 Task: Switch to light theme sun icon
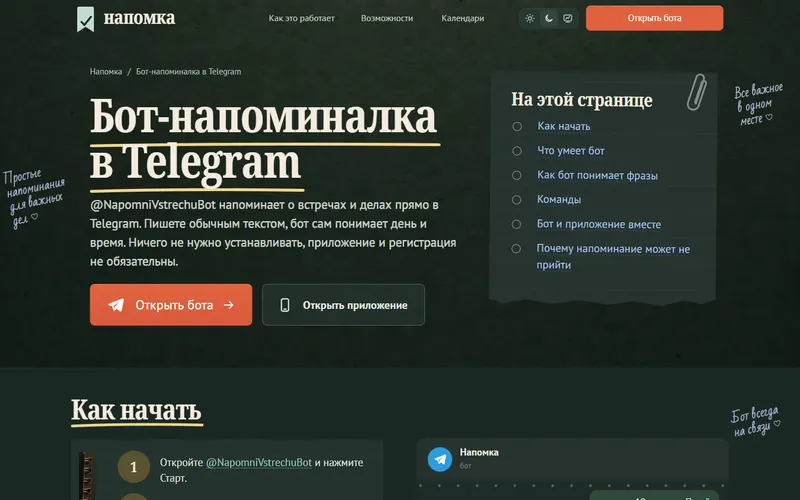tap(530, 18)
